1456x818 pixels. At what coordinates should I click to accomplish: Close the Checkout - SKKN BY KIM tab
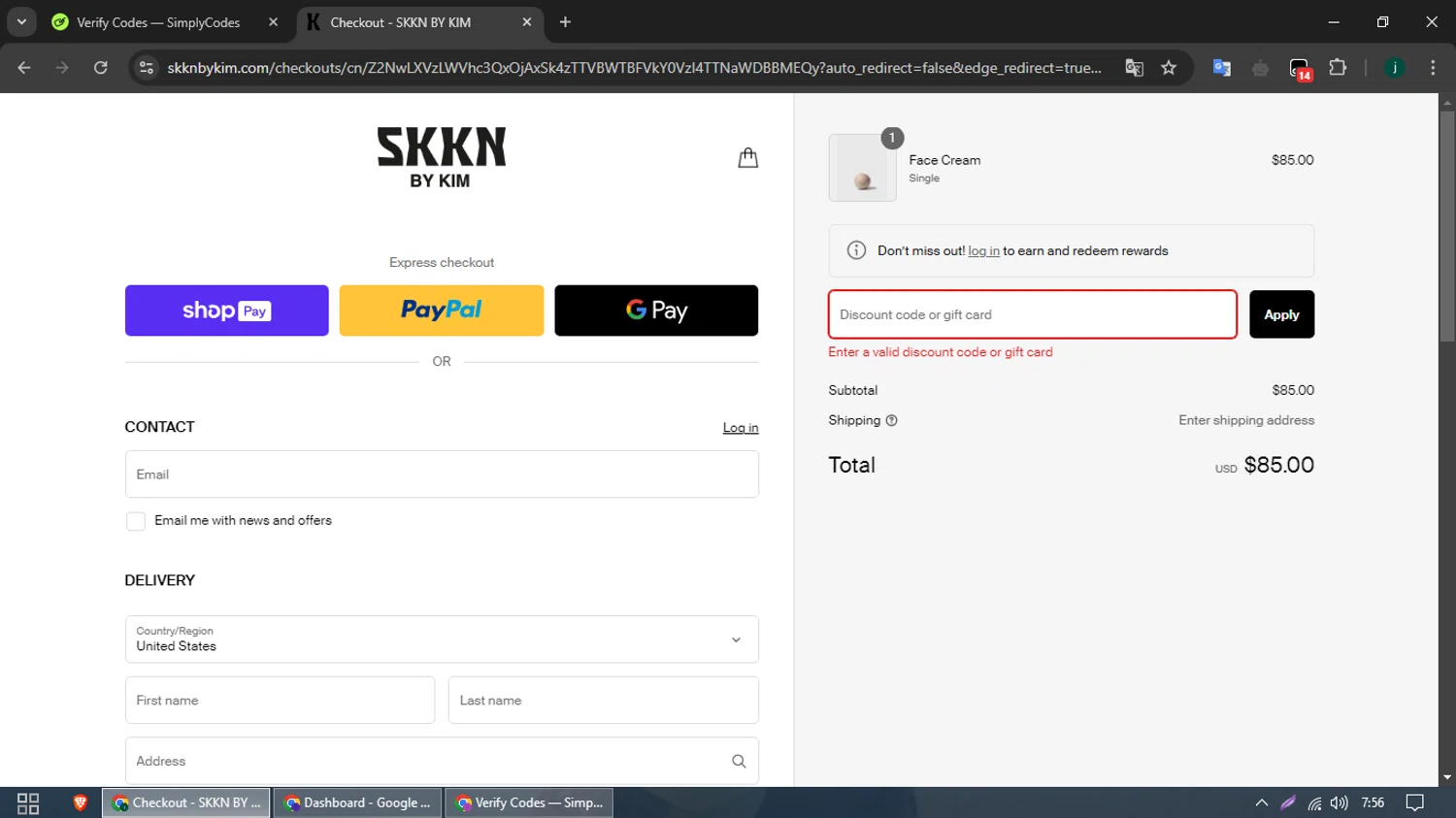[x=527, y=22]
